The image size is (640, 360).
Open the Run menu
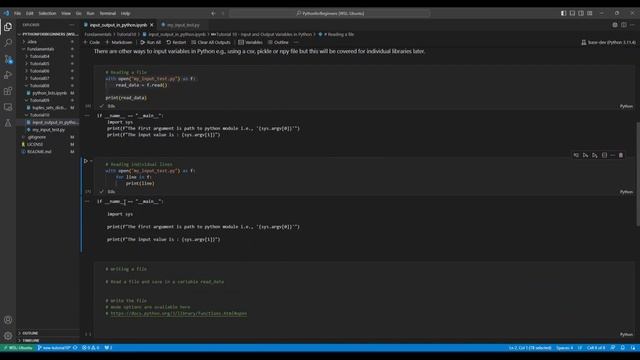click(x=90, y=13)
